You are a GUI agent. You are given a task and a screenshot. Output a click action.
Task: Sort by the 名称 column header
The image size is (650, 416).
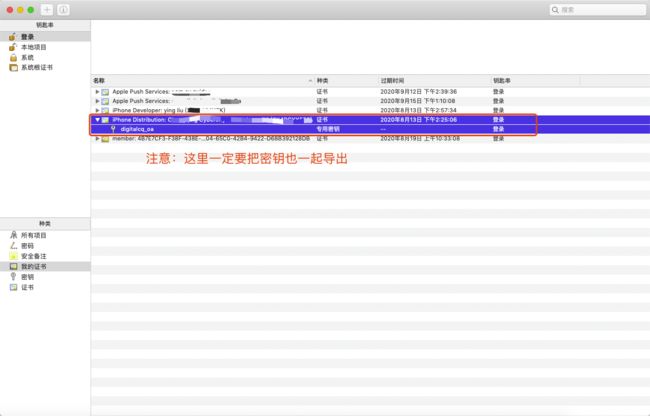click(x=203, y=80)
